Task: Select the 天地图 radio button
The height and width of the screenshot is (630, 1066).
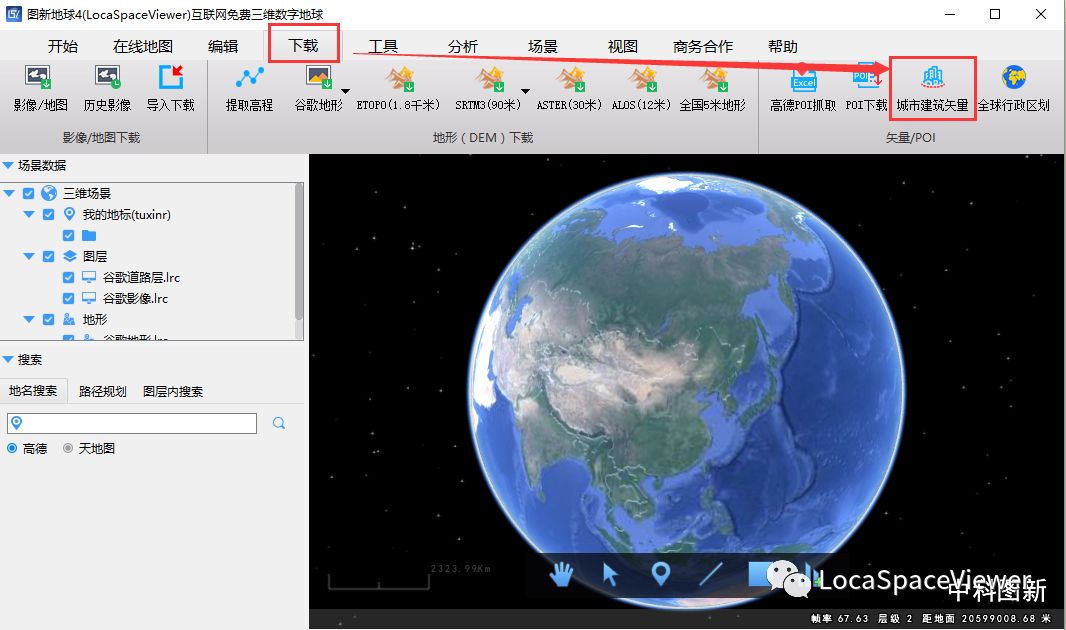Action: click(66, 448)
